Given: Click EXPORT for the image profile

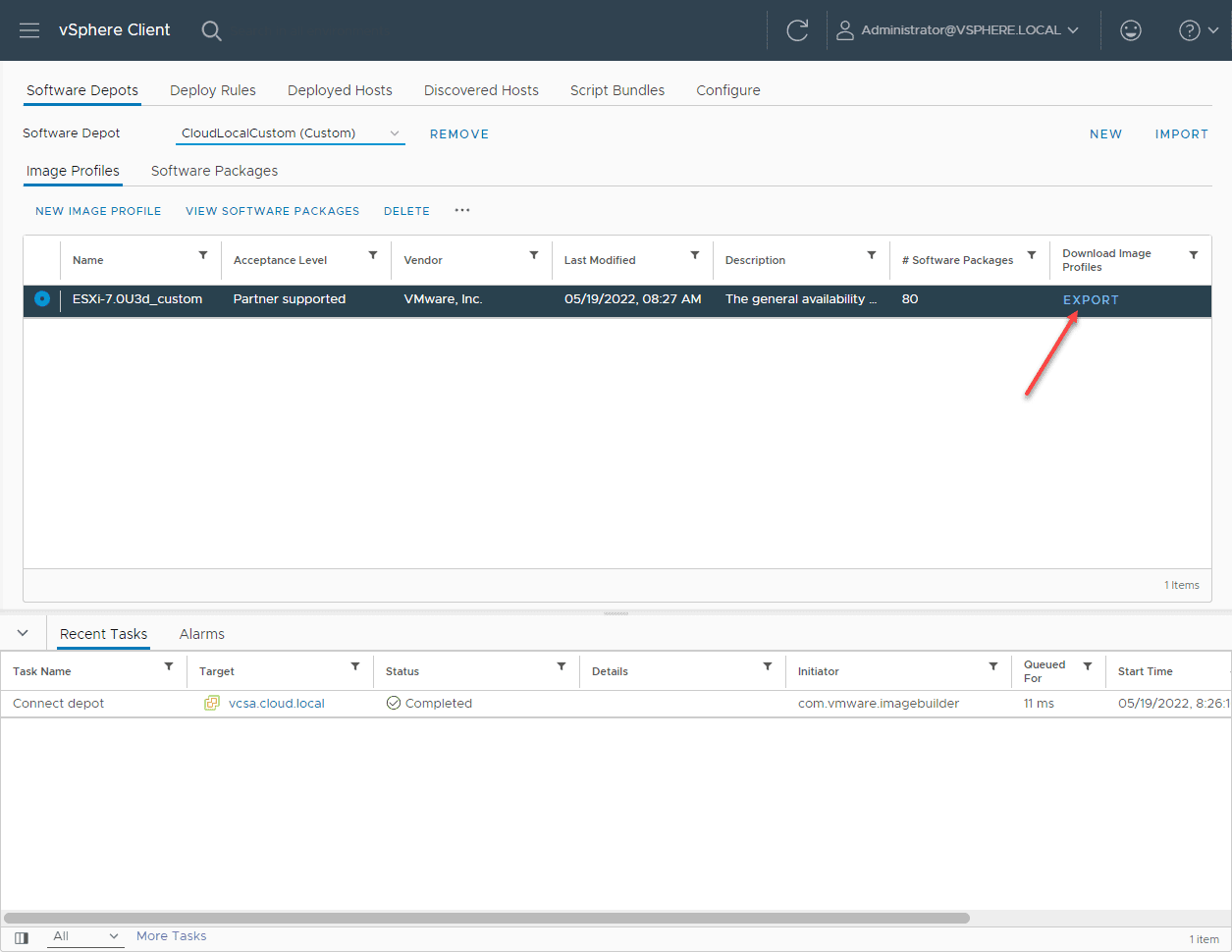Looking at the screenshot, I should click(x=1091, y=300).
